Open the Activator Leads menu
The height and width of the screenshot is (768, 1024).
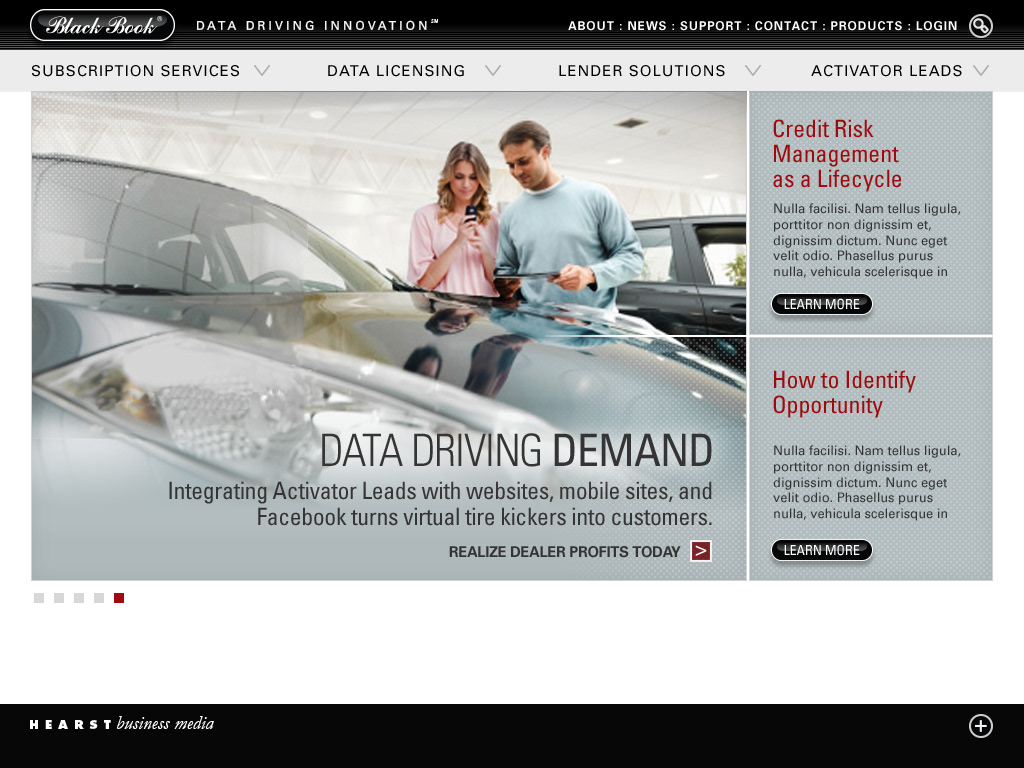pyautogui.click(x=887, y=71)
